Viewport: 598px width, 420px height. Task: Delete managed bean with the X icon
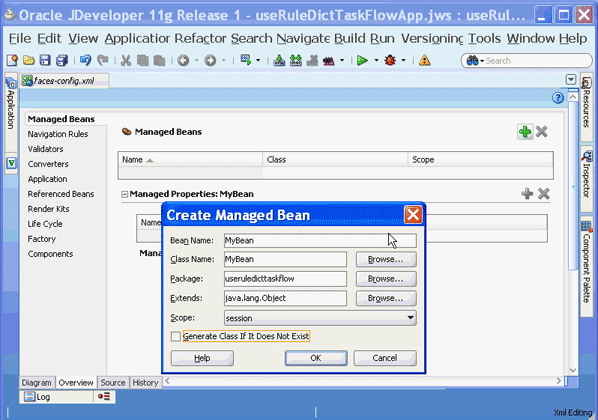coord(542,132)
